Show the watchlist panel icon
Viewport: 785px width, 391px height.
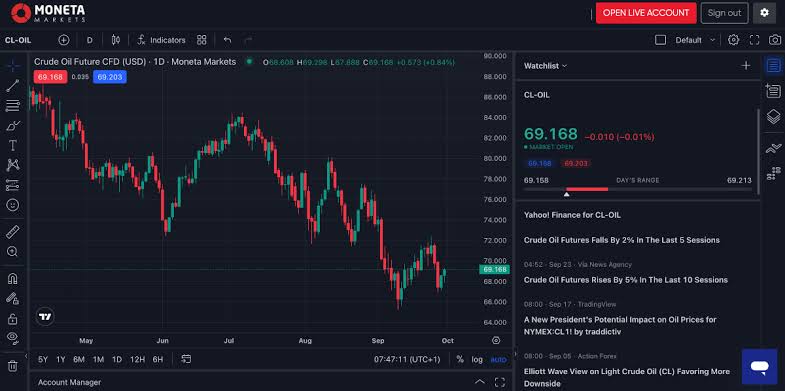tap(773, 65)
